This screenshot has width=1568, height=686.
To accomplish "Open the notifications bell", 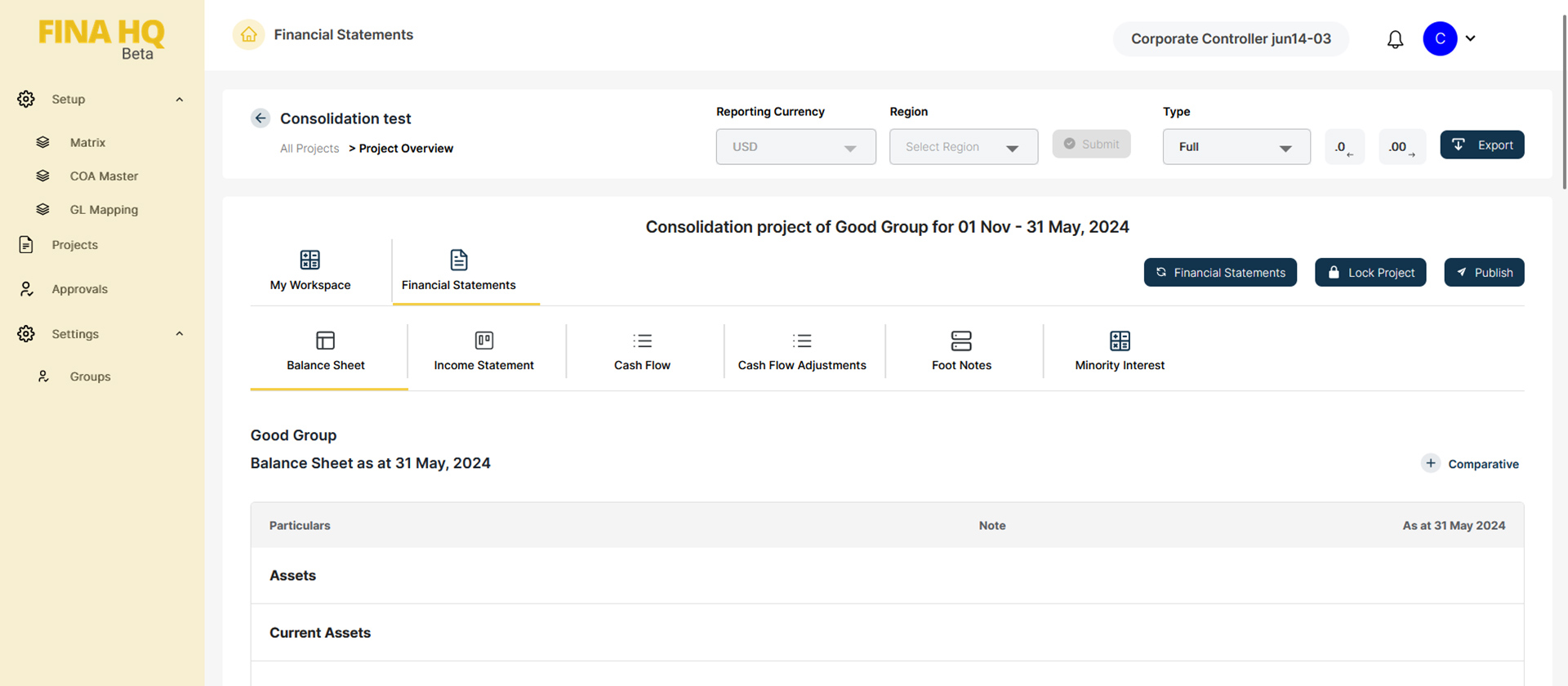I will (1395, 39).
